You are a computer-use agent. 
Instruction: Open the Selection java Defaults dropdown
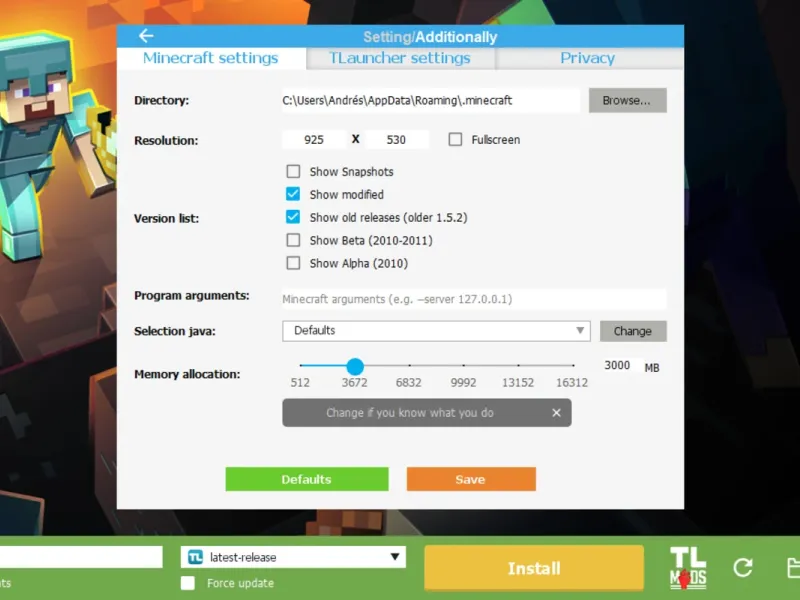(x=436, y=331)
